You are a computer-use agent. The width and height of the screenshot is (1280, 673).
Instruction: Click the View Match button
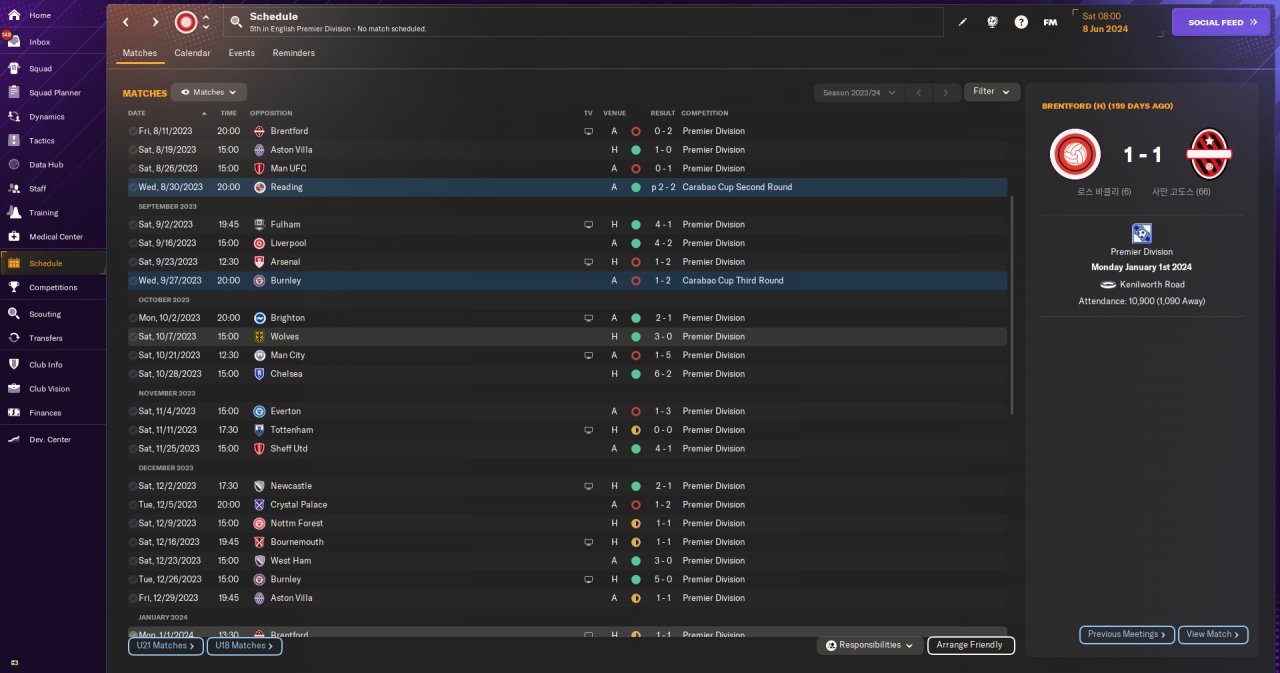pyautogui.click(x=1214, y=634)
